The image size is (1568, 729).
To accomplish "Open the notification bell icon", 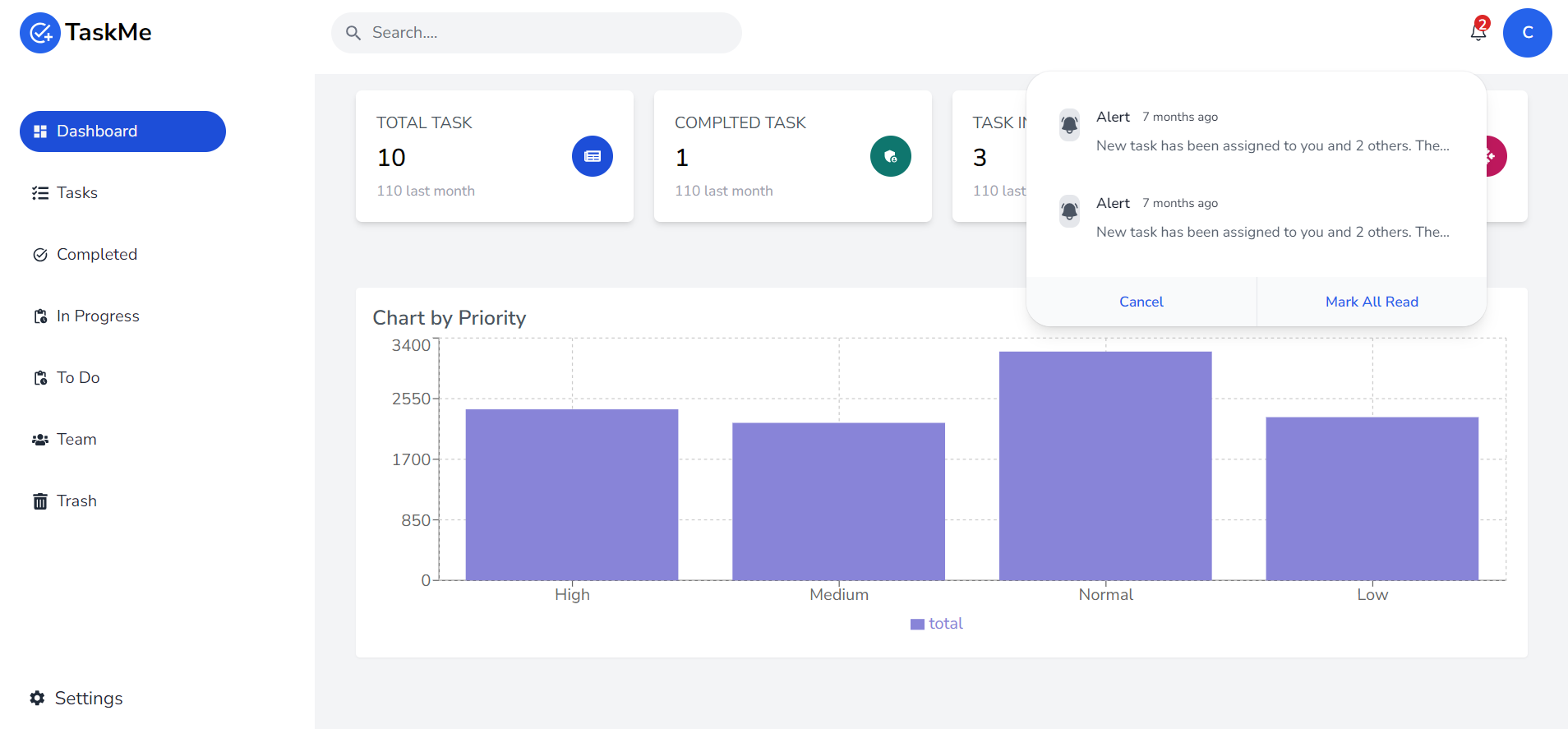I will tap(1478, 31).
